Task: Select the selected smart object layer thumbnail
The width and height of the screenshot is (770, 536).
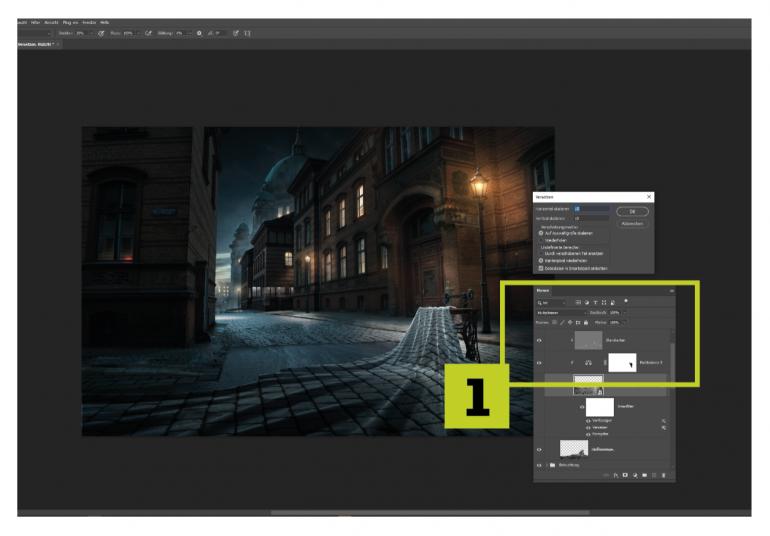Action: click(588, 385)
